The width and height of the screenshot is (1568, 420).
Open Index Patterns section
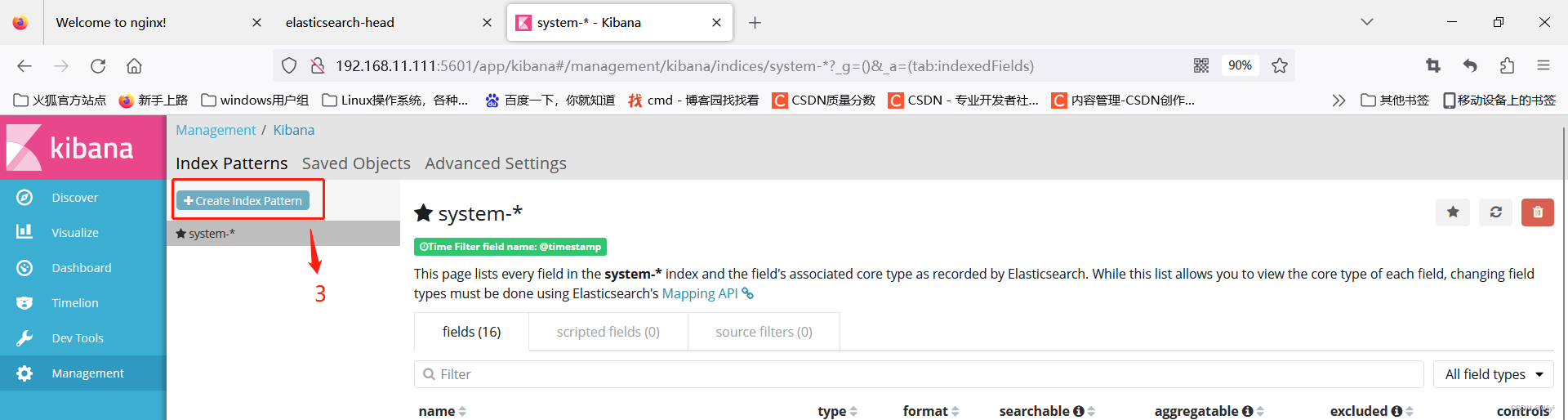click(232, 163)
